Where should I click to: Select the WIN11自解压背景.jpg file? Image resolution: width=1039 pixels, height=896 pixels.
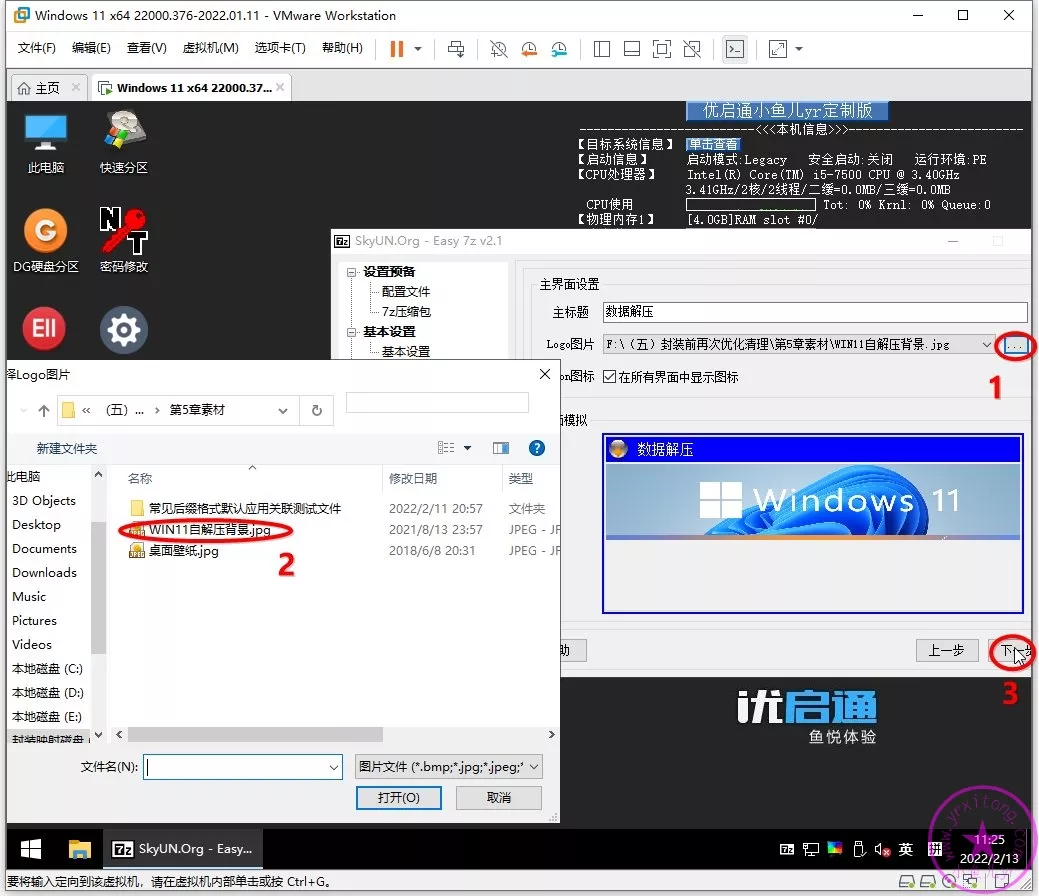(x=210, y=530)
